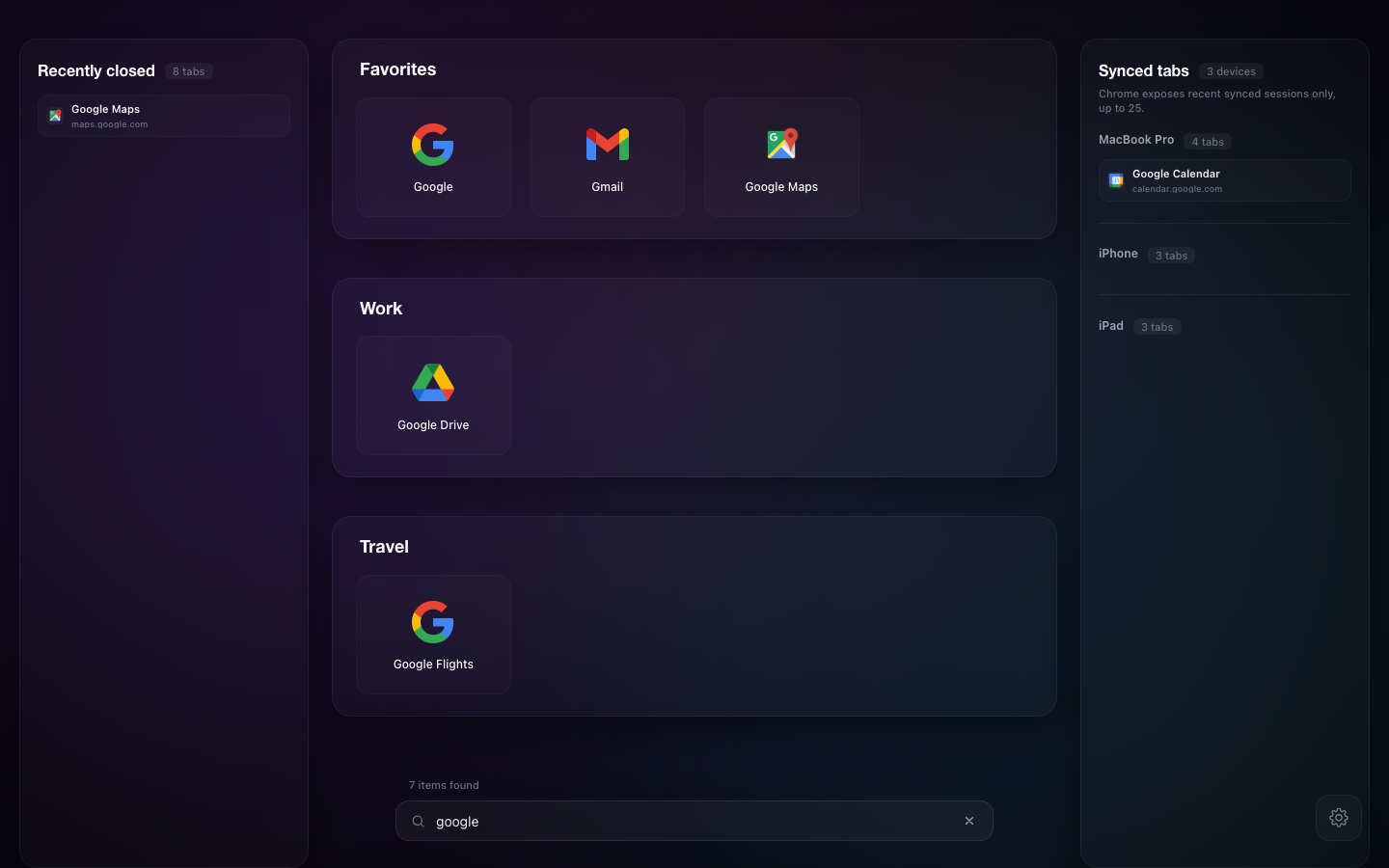Open the Google Drive tile in Work

click(433, 395)
